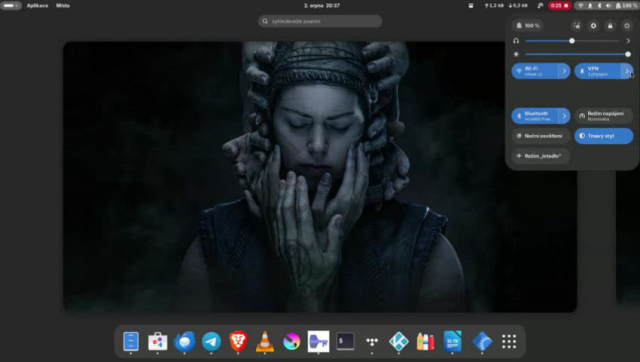
Task: Open the Bottles app in dock
Action: tap(425, 341)
